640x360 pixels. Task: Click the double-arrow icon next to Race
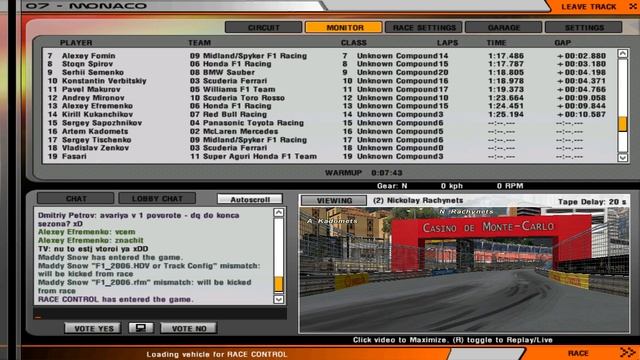point(627,352)
